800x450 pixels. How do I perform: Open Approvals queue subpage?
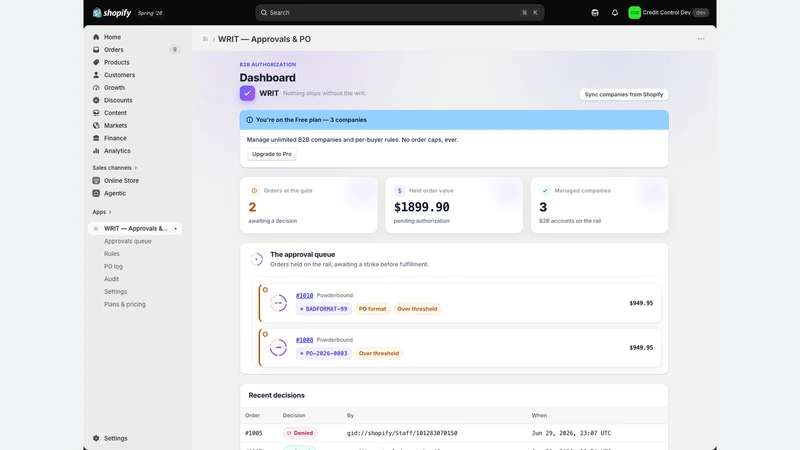(128, 241)
